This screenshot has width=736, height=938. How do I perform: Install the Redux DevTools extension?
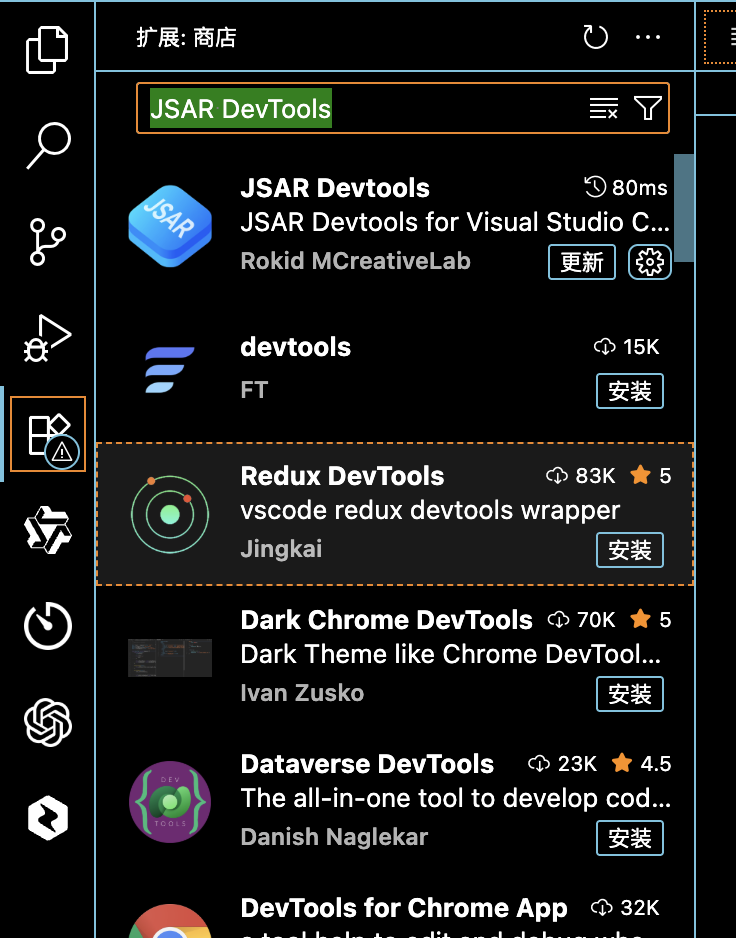click(629, 550)
